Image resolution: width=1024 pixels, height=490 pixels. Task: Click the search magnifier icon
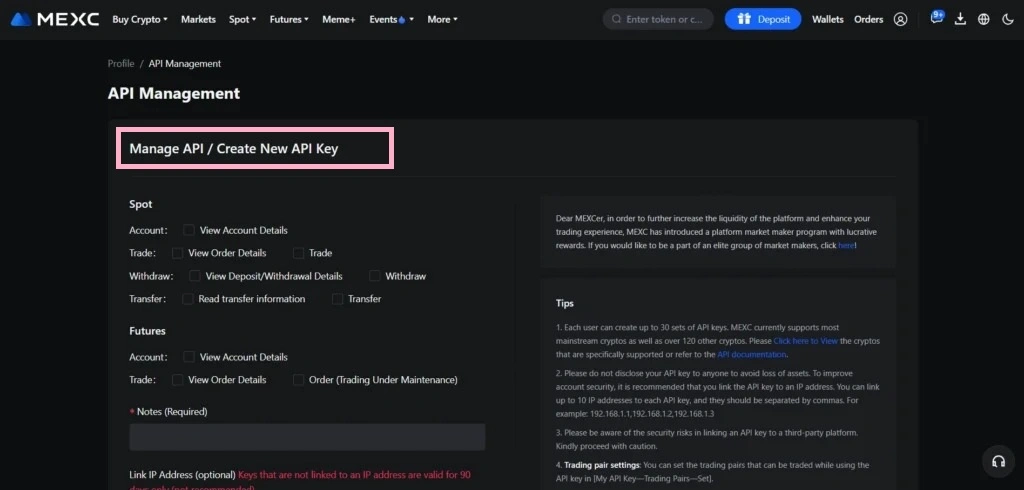[616, 20]
